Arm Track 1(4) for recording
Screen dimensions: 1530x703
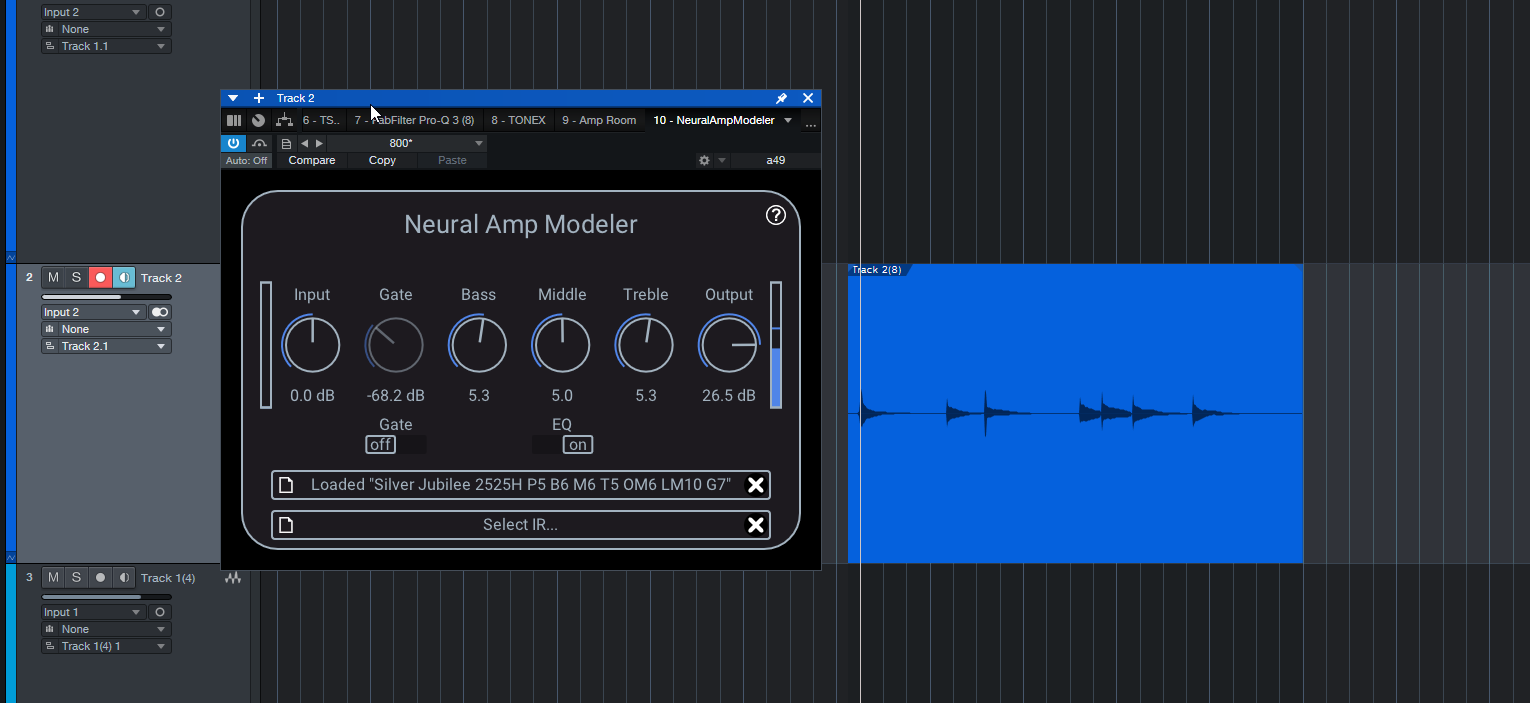click(x=100, y=577)
